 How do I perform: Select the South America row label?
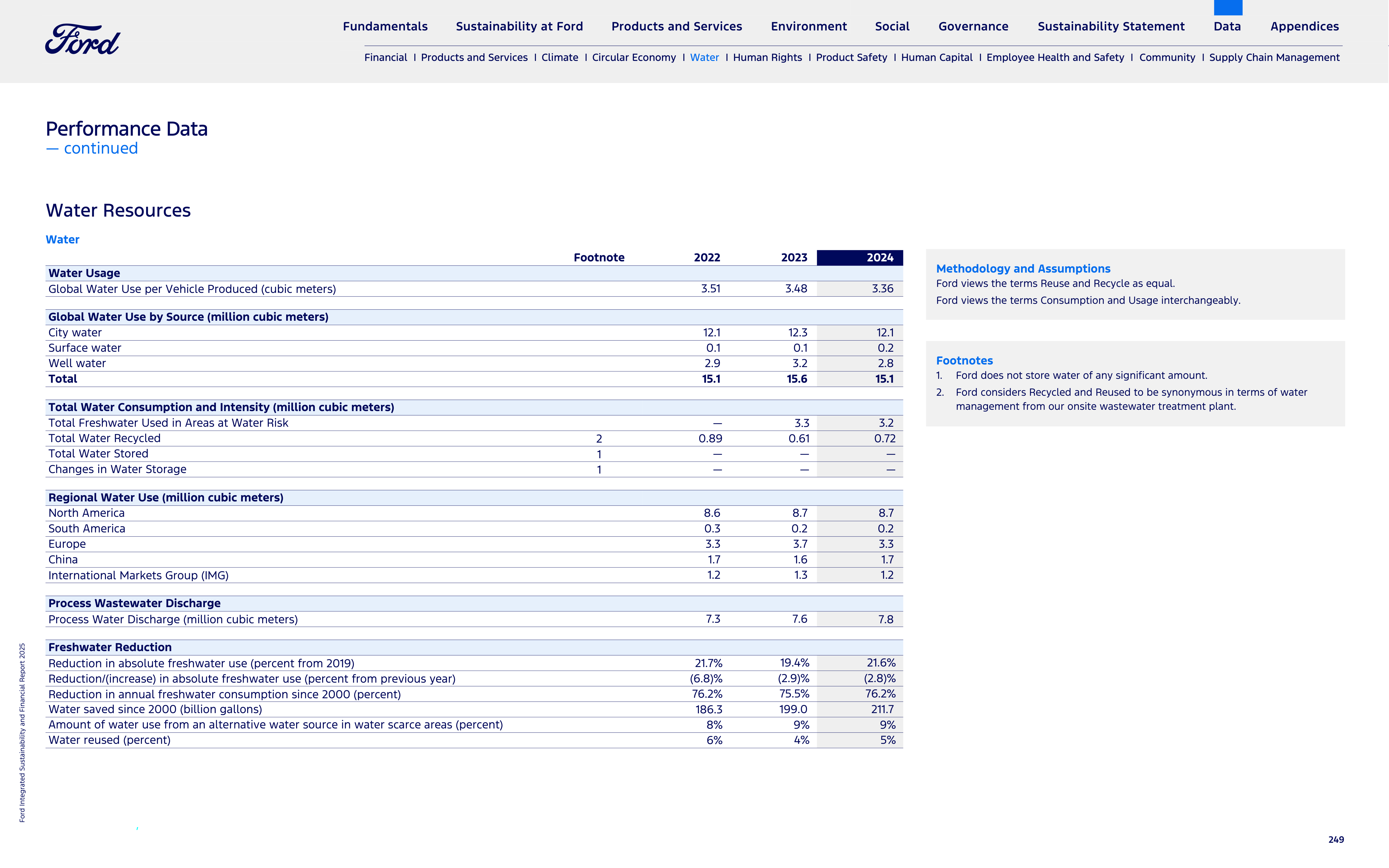pos(87,529)
